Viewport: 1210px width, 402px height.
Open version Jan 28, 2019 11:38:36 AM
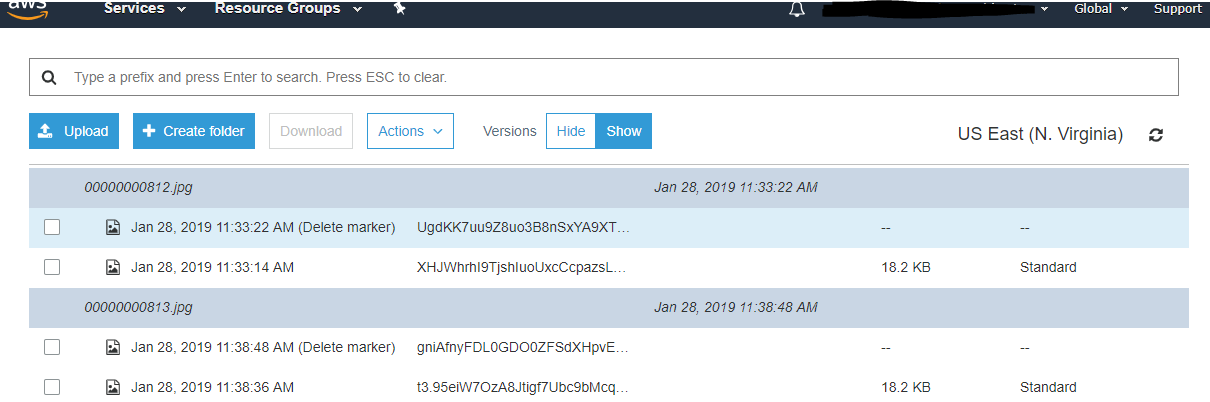212,387
